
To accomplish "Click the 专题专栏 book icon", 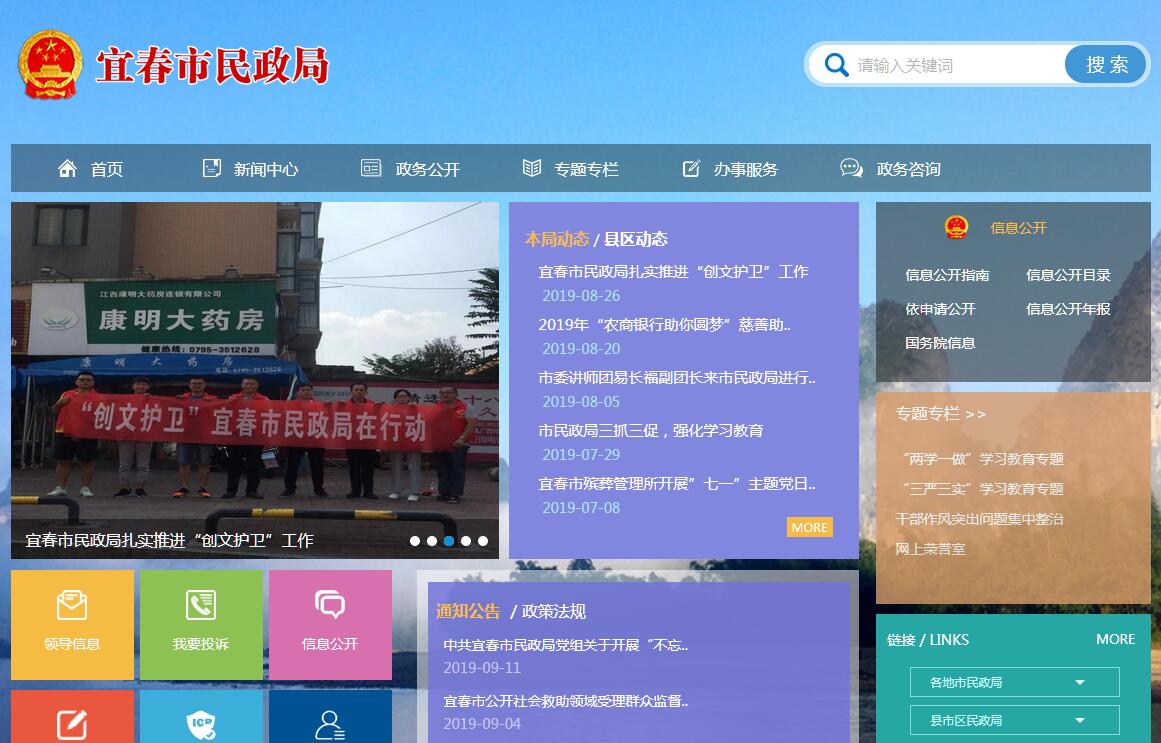I will (x=532, y=168).
